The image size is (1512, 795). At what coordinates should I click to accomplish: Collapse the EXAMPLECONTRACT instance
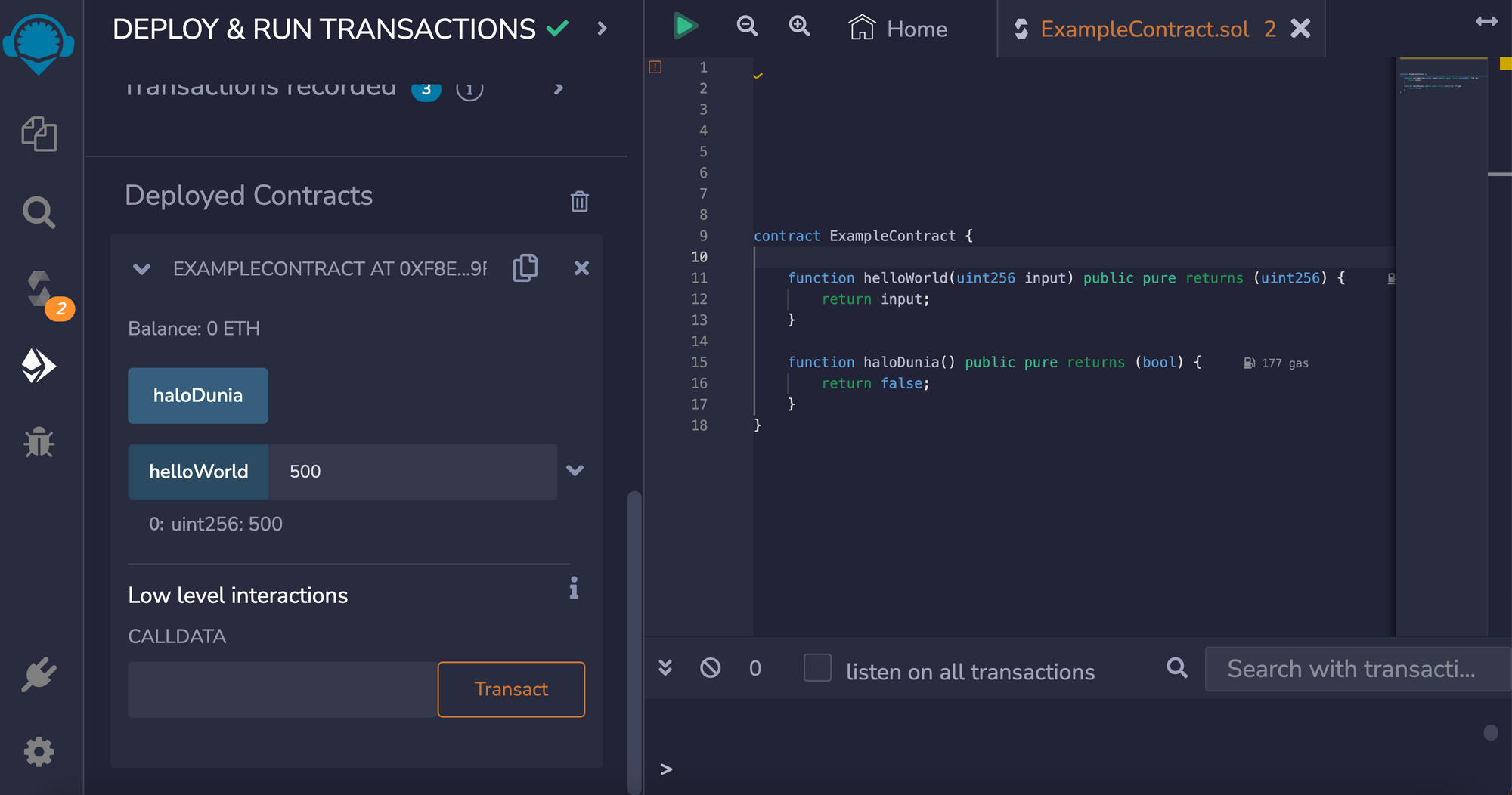[141, 268]
